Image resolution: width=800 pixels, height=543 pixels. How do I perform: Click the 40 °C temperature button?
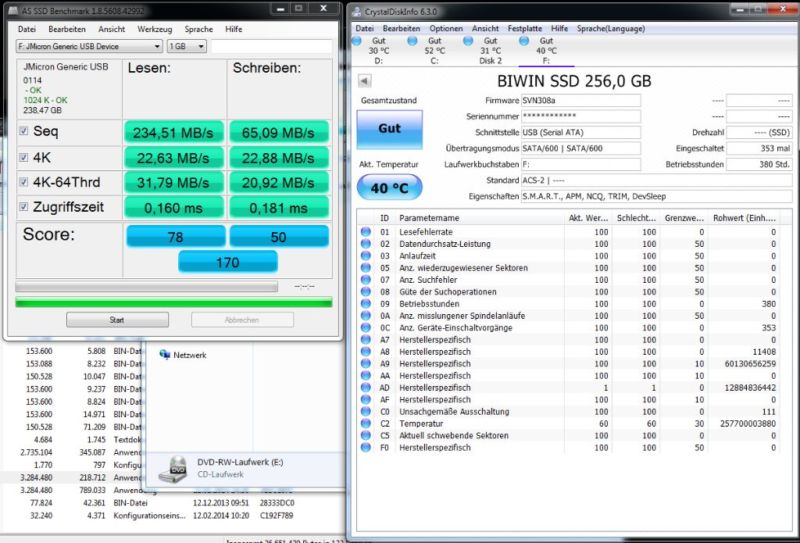click(389, 188)
